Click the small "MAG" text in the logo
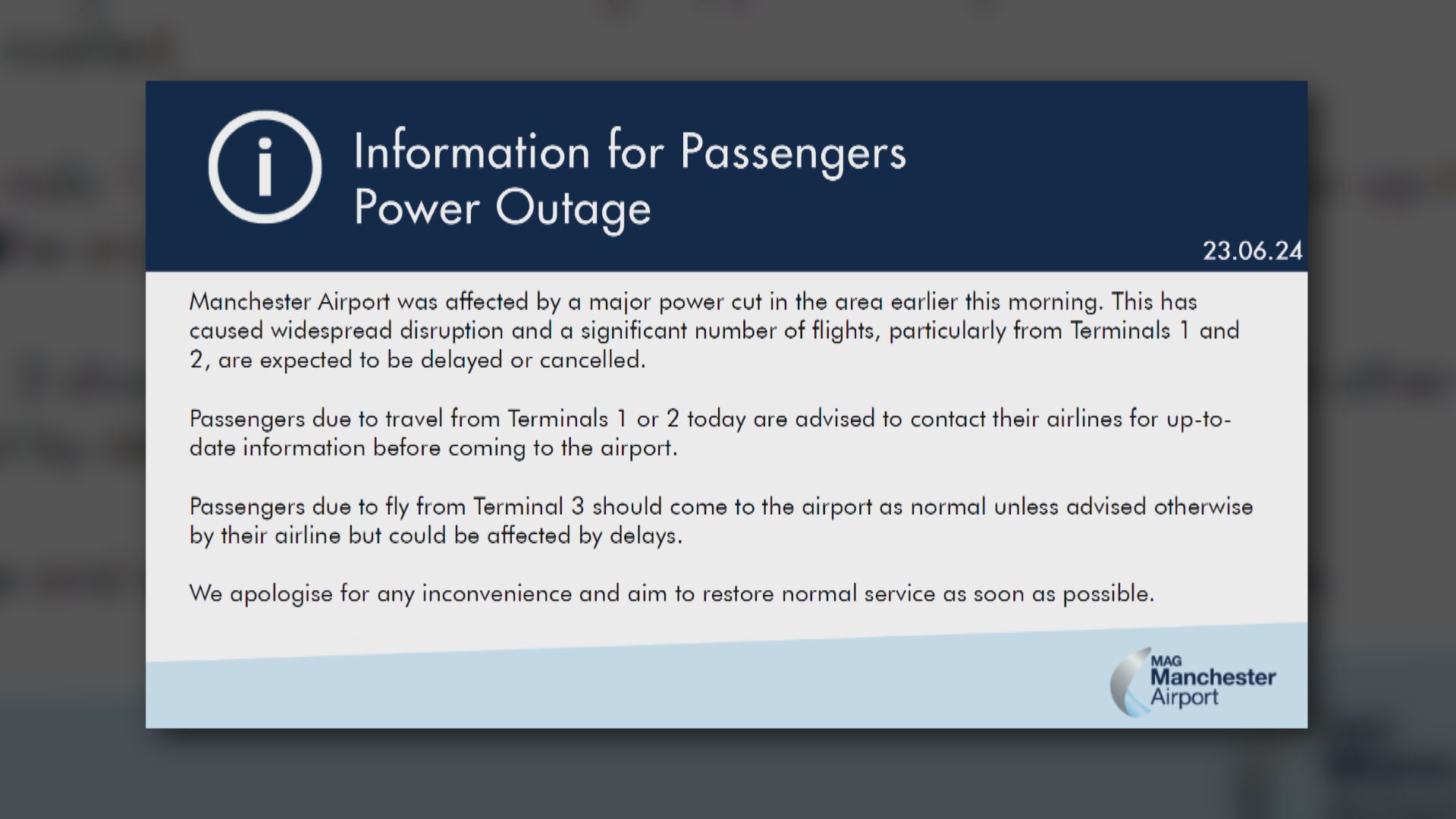 point(1166,661)
